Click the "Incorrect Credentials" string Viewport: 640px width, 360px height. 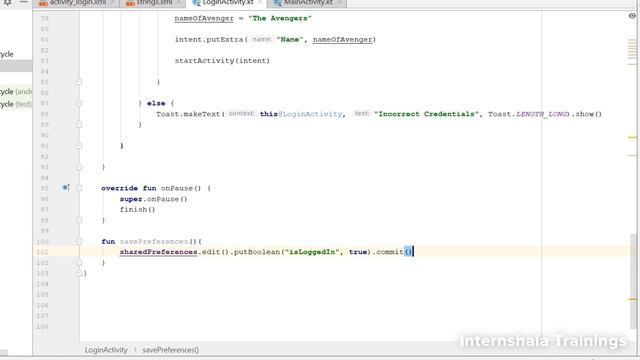[x=426, y=114]
